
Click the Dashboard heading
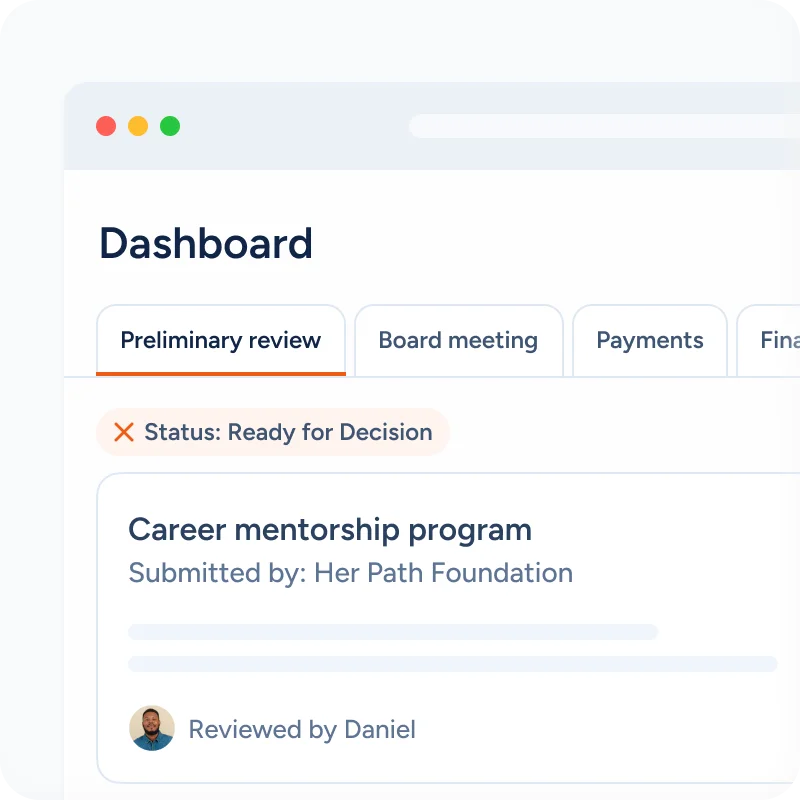[x=206, y=243]
